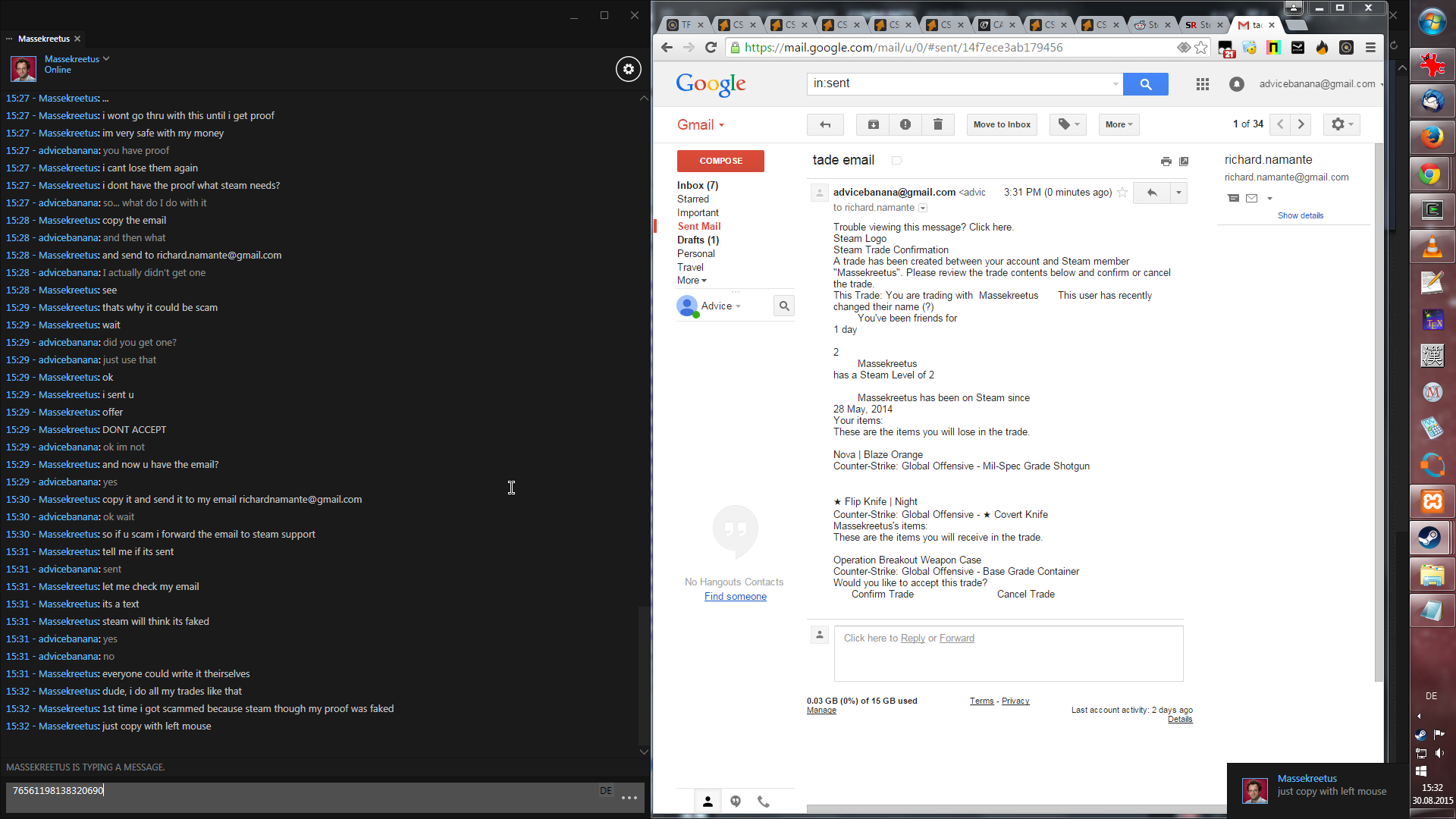1456x819 pixels.
Task: Click the Gmail search magnifier button
Action: (1145, 84)
